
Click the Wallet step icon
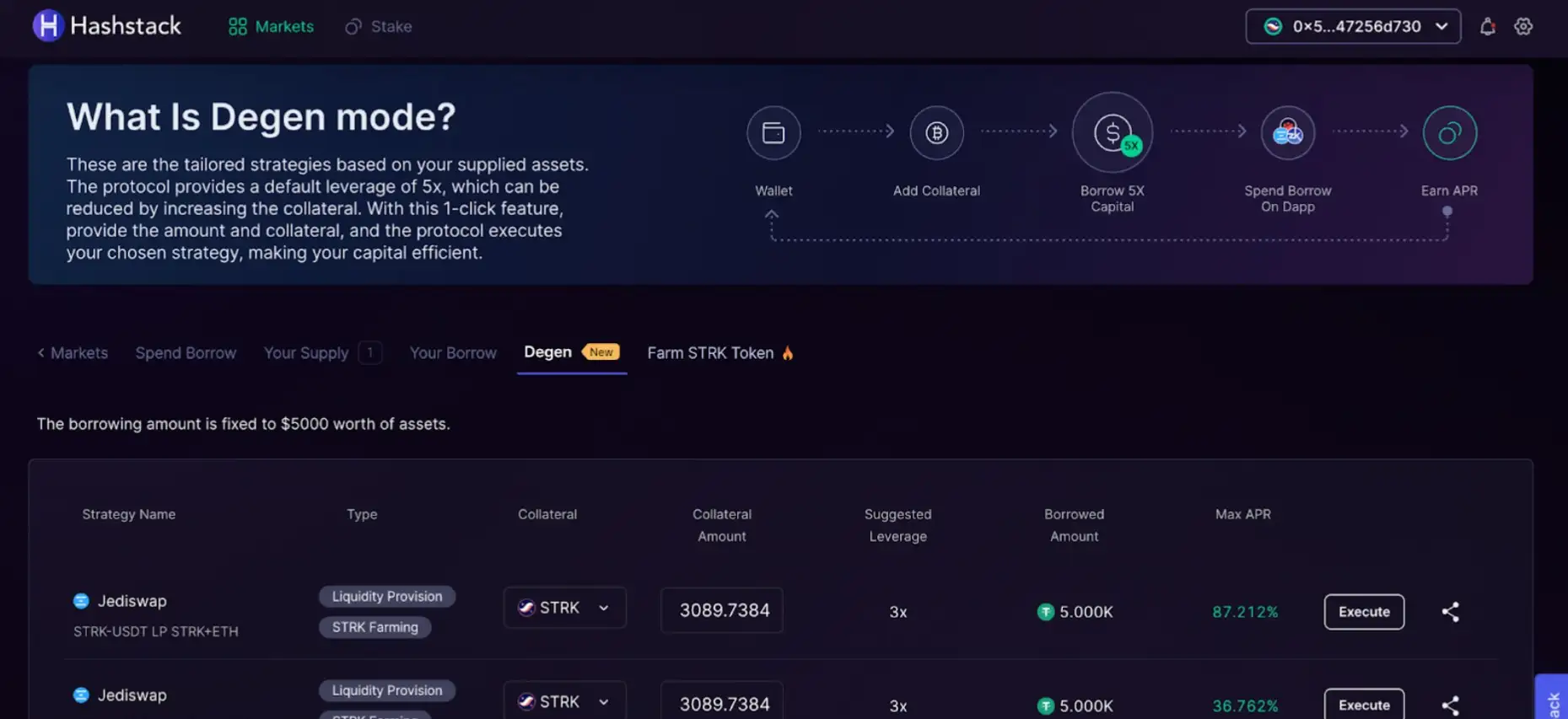[773, 133]
